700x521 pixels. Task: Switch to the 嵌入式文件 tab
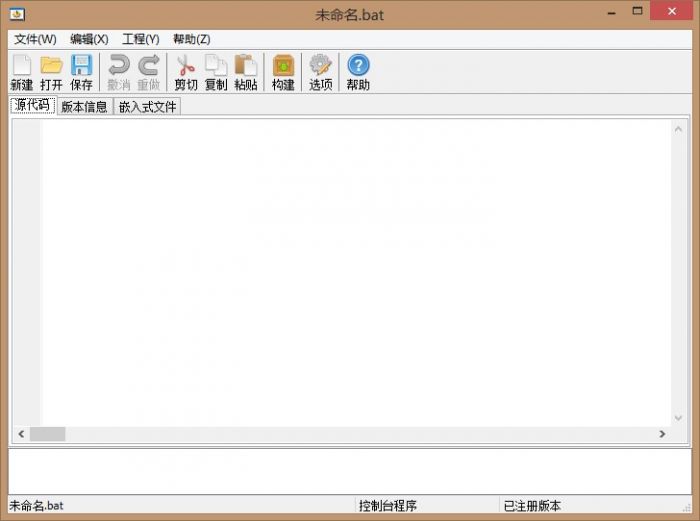click(x=147, y=107)
